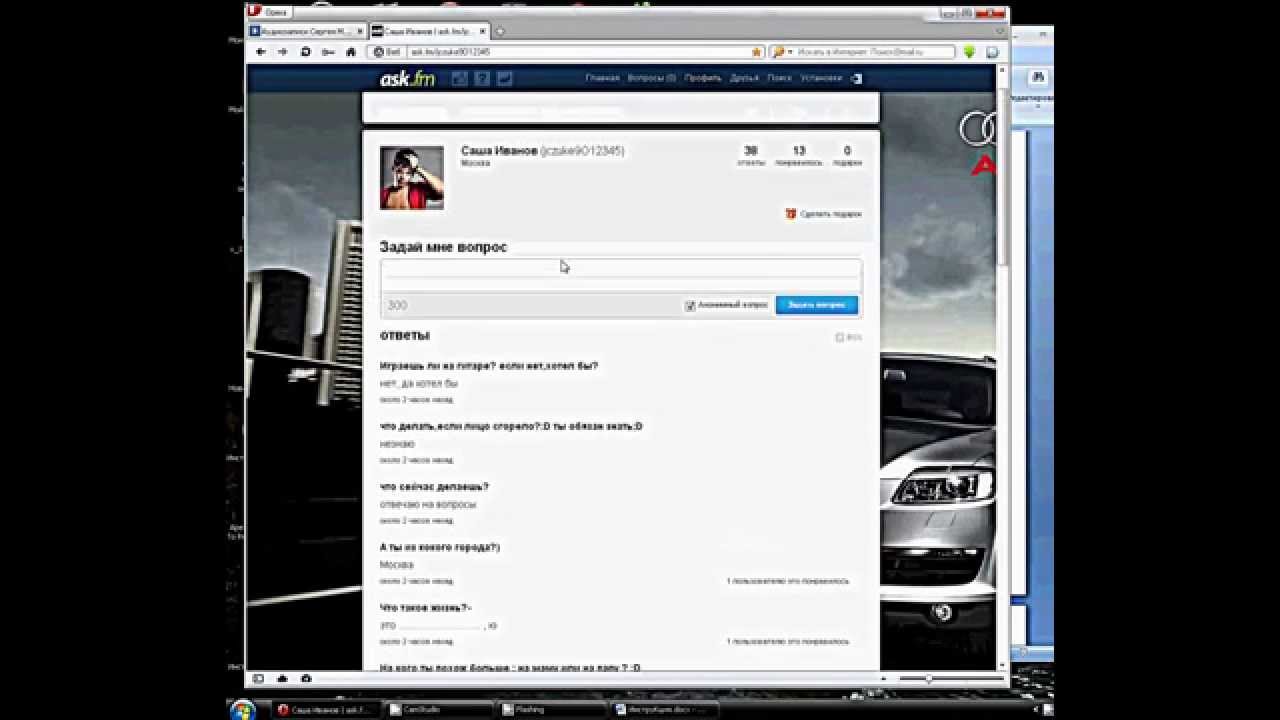Click question about playing guitar

pos(489,366)
